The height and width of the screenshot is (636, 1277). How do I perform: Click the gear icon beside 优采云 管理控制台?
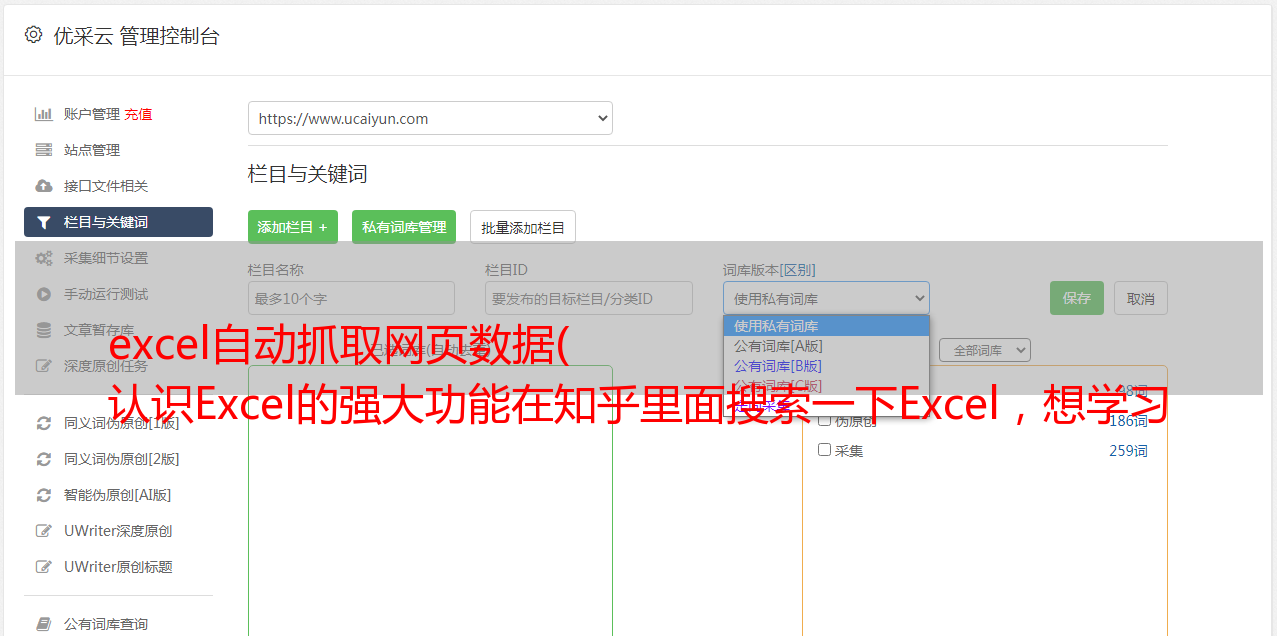pyautogui.click(x=33, y=35)
